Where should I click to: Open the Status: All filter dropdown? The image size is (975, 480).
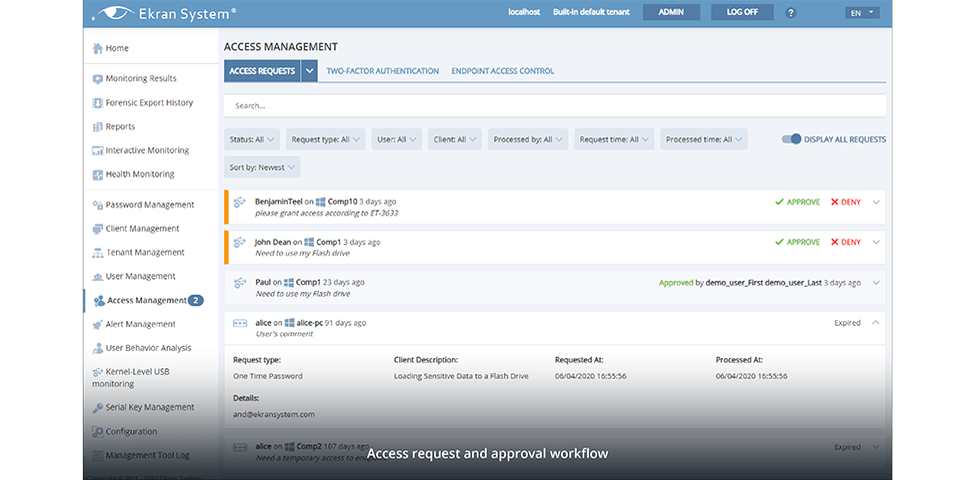click(252, 140)
